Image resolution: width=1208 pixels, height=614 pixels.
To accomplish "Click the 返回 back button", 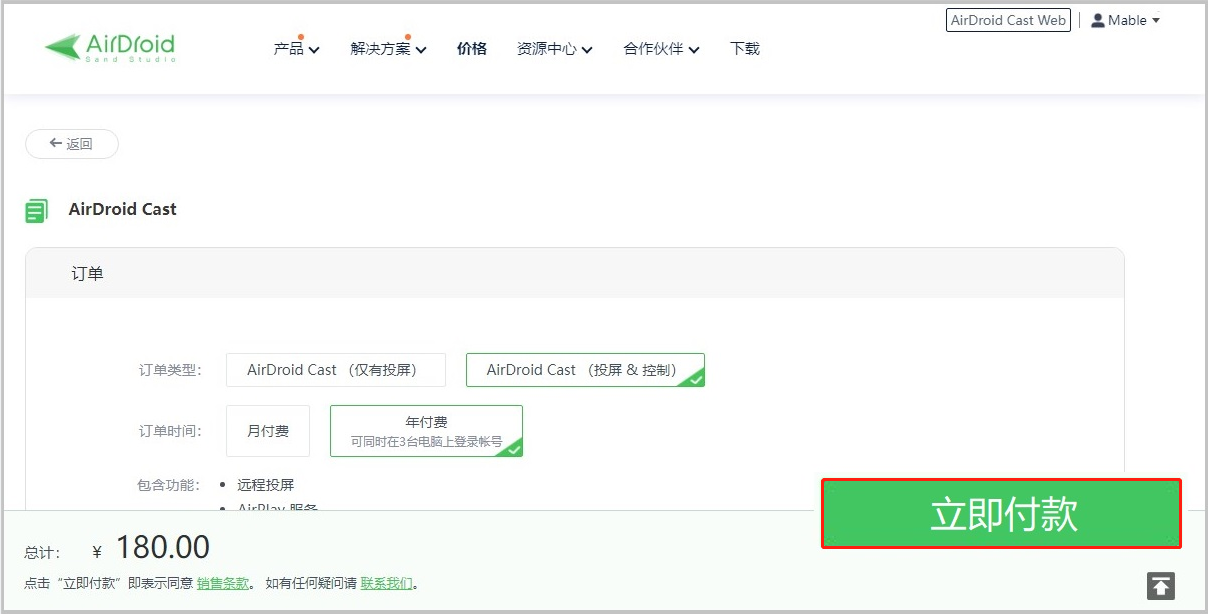I will coord(72,144).
